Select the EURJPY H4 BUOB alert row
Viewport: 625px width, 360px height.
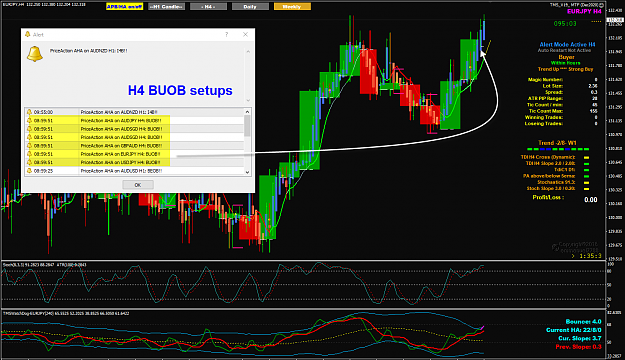tap(134, 154)
